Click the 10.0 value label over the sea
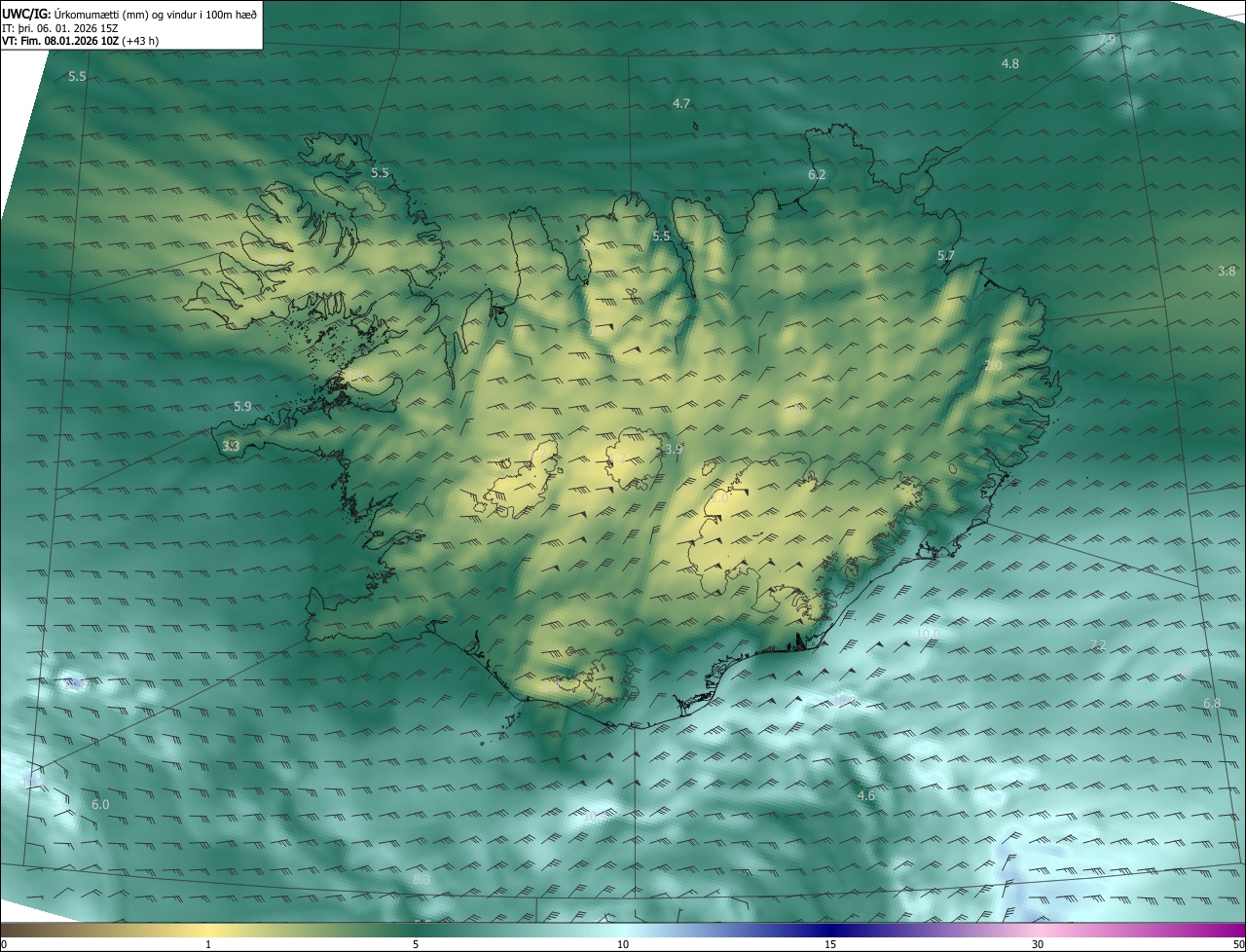 click(929, 634)
